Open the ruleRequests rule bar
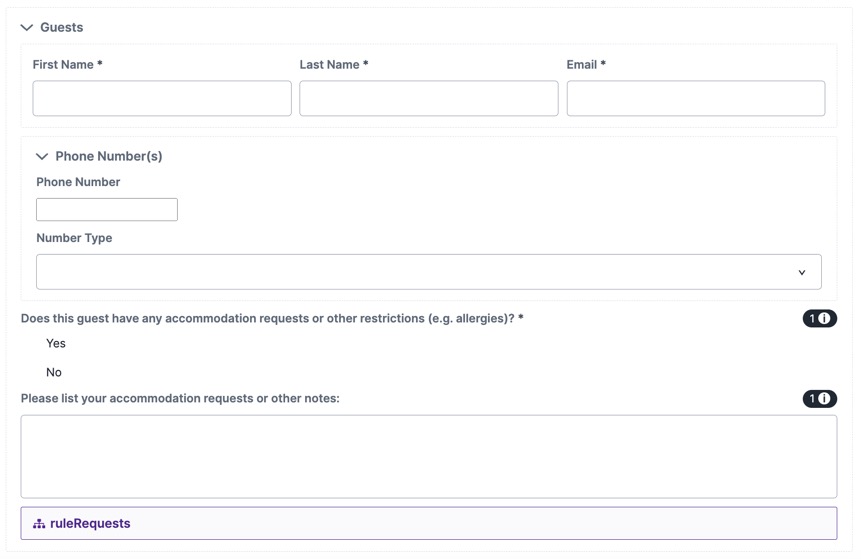This screenshot has height=559, width=861. 429,523
